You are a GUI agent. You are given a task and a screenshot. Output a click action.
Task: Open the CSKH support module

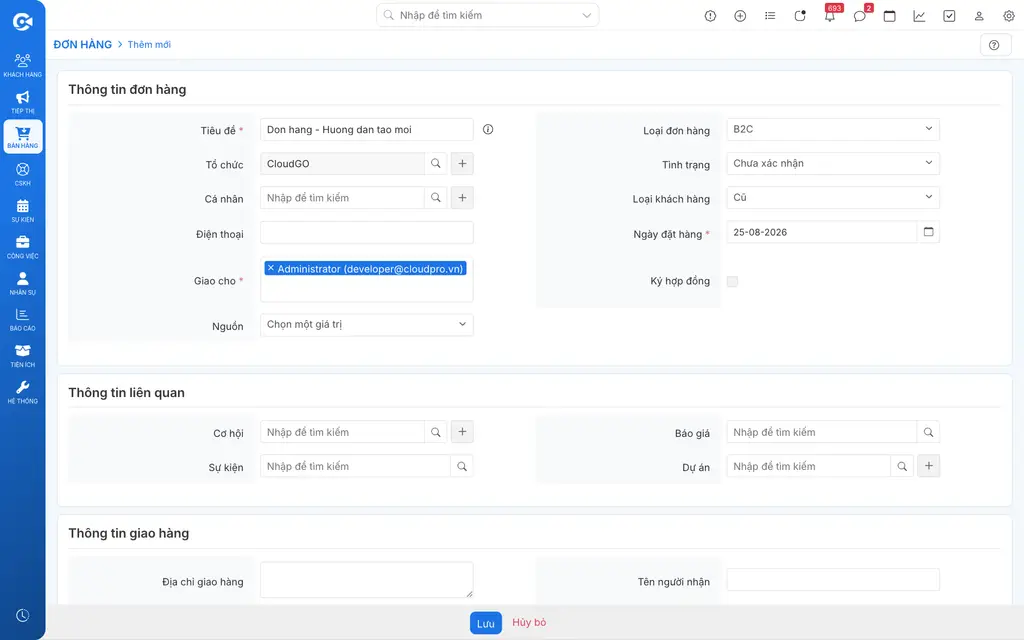[x=23, y=174]
